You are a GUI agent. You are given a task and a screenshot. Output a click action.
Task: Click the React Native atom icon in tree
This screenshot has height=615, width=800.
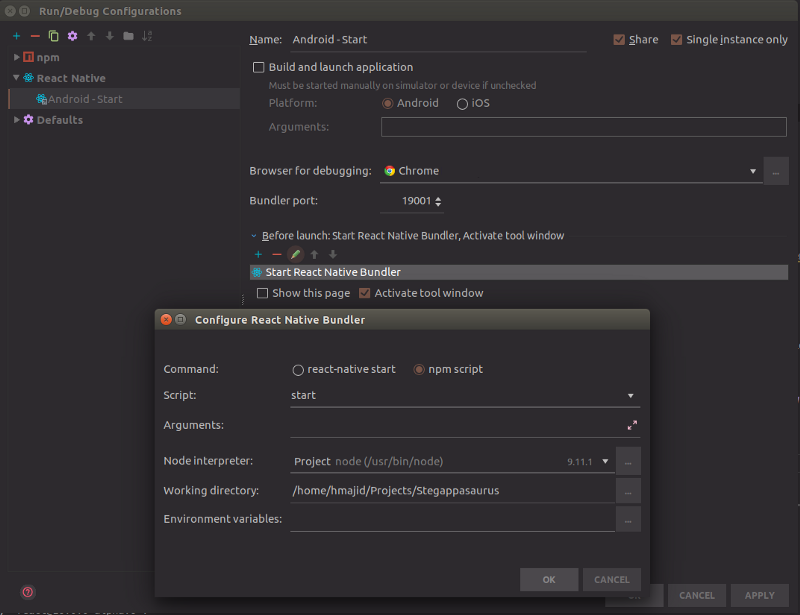[29, 78]
